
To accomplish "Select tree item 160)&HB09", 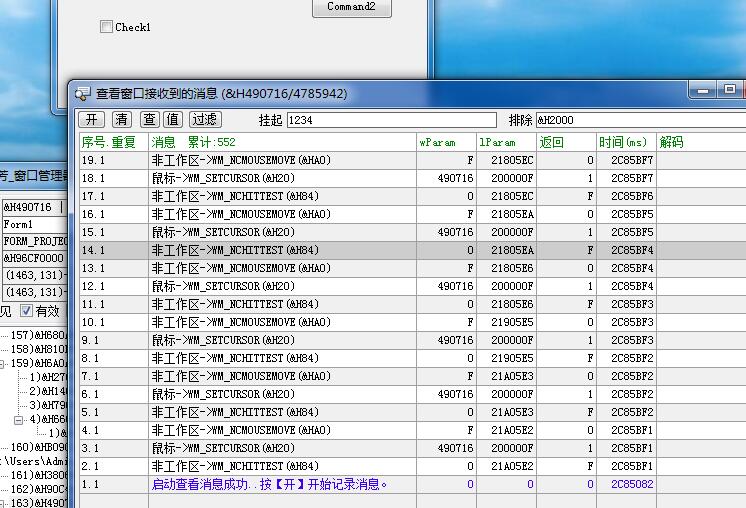I will (39, 447).
